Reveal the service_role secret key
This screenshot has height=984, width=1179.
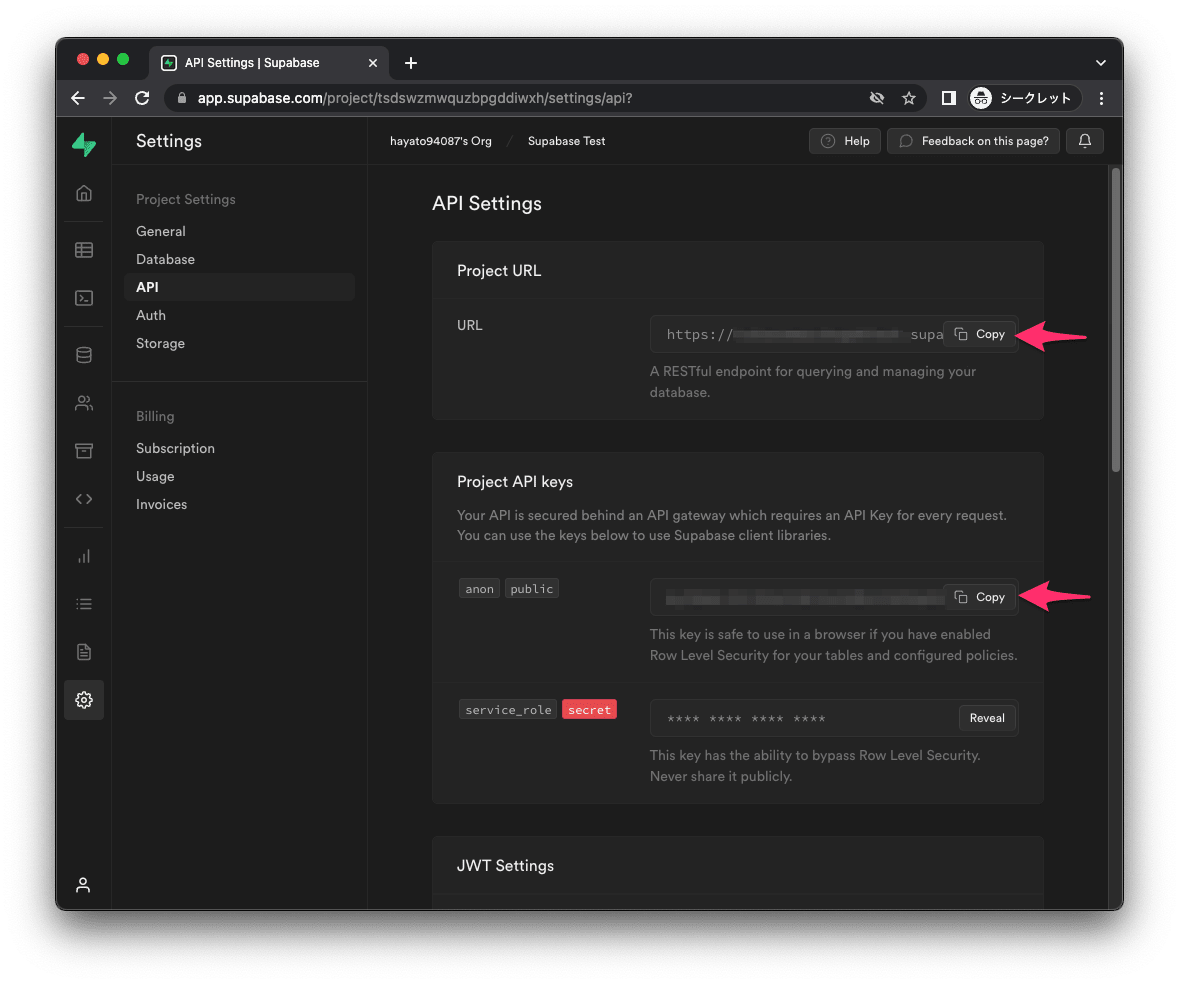click(x=987, y=718)
